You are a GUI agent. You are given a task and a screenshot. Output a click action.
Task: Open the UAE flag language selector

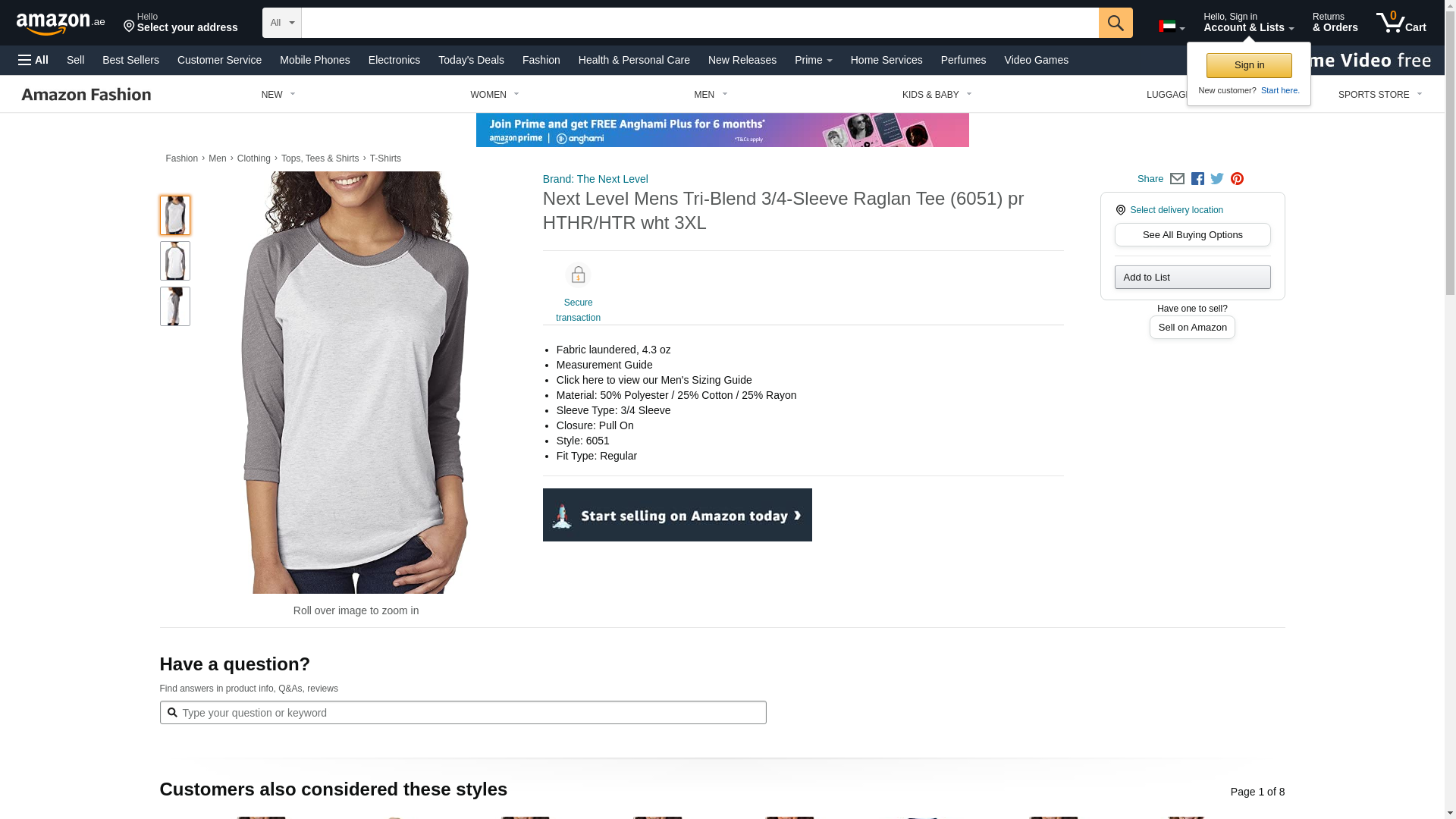point(1172,27)
